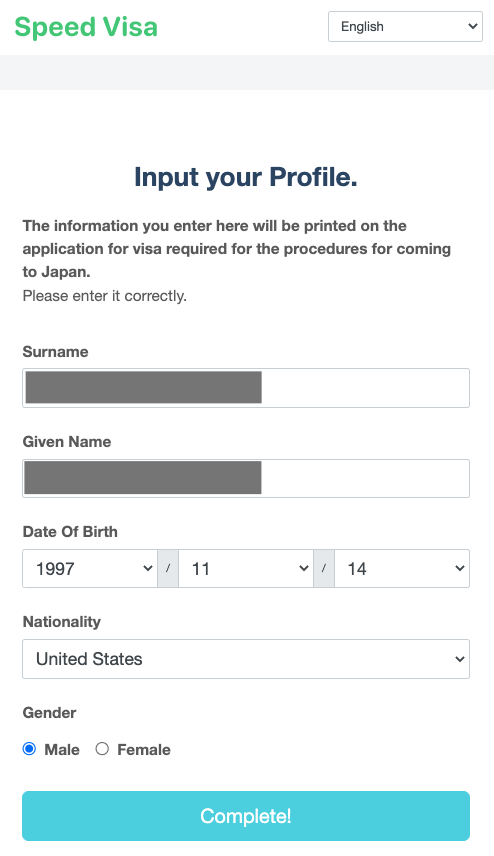Viewport: 494px width, 856px height.
Task: Focus the Surname input field
Action: point(246,388)
